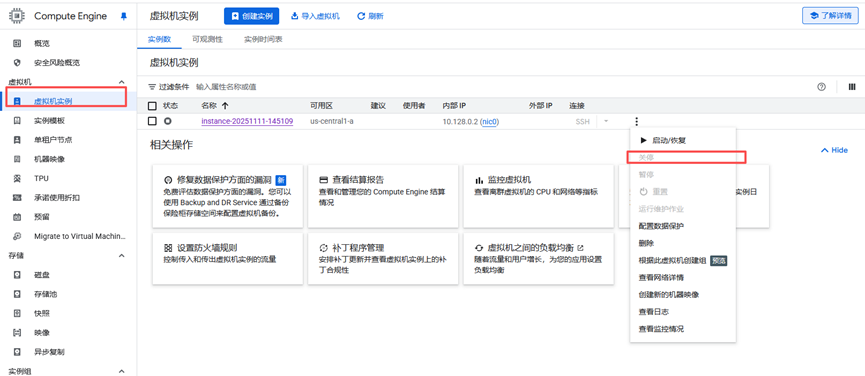Click the three-dot more actions icon

(637, 121)
